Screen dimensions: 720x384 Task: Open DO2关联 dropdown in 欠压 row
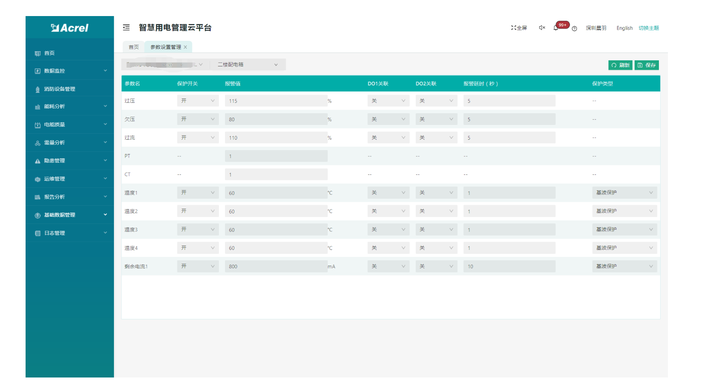[x=436, y=119]
